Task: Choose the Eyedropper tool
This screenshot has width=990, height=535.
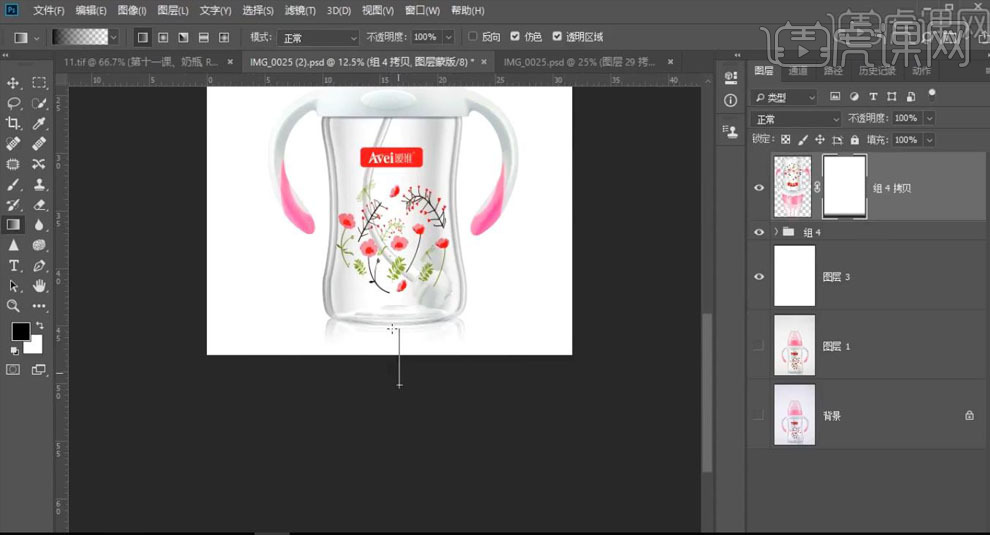Action: click(39, 123)
